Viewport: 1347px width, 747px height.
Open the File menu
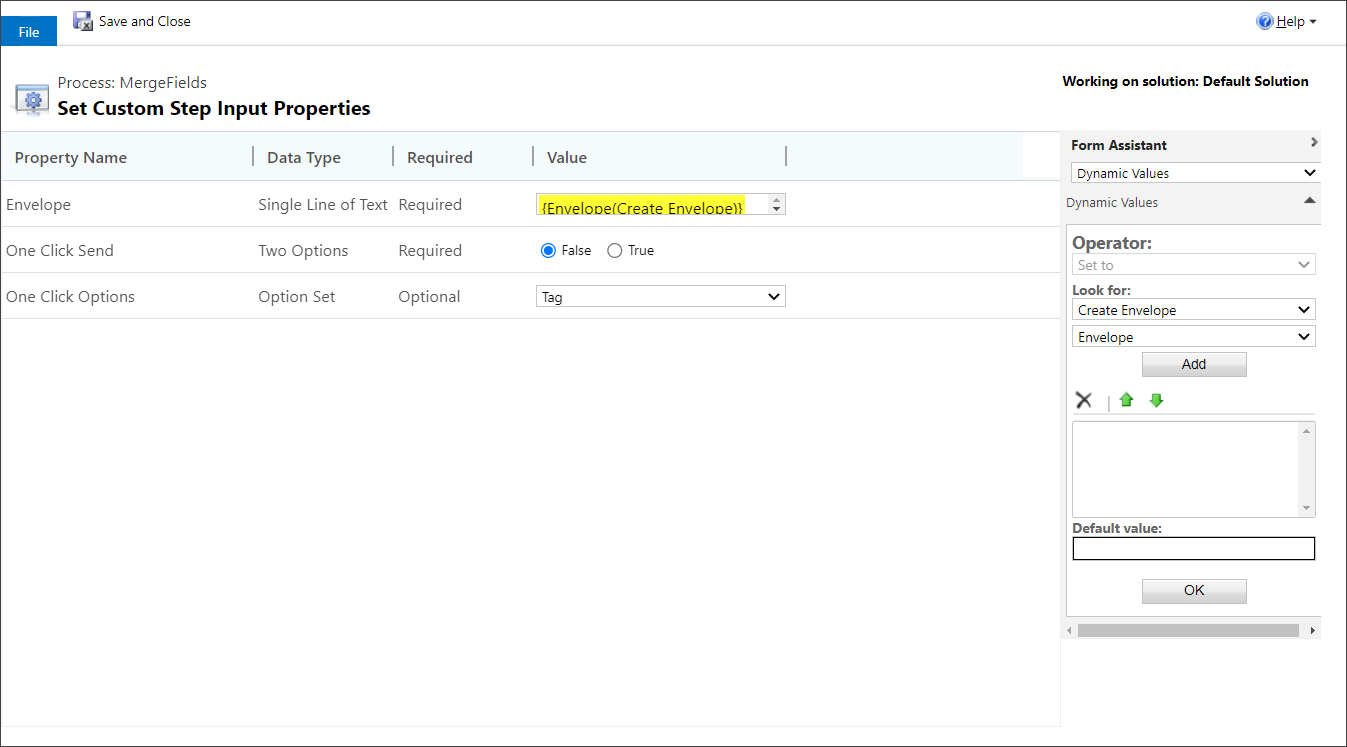coord(28,31)
